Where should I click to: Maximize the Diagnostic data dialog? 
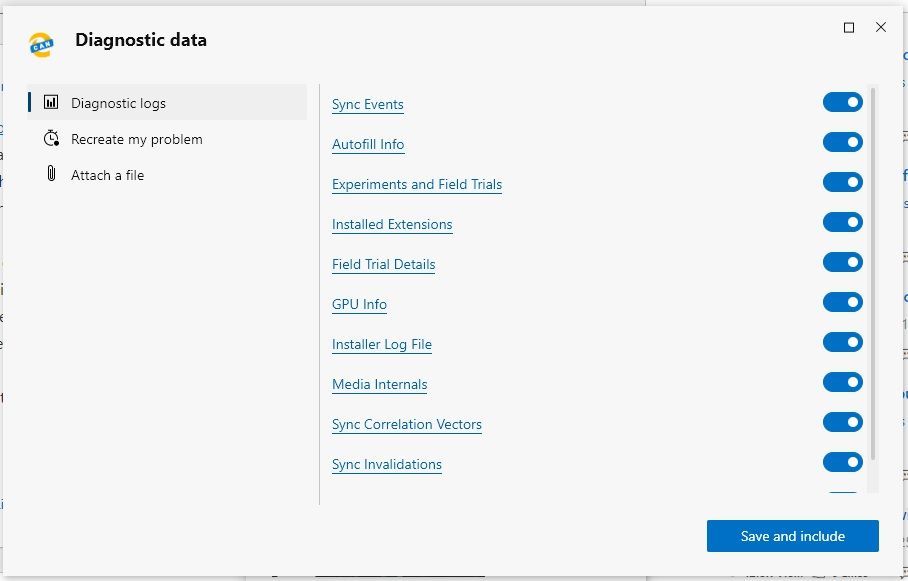coord(849,27)
